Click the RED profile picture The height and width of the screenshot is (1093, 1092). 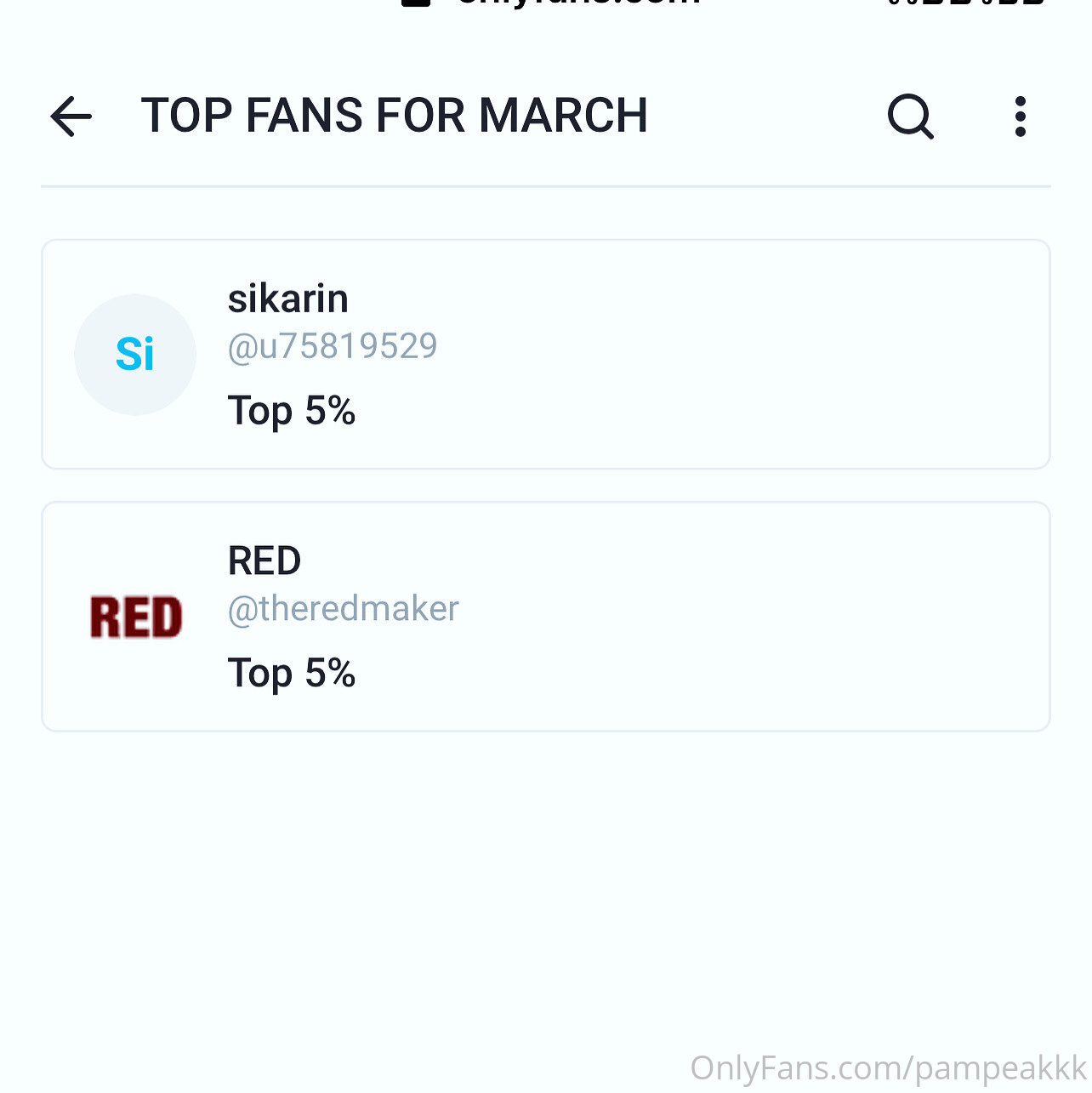pyautogui.click(x=136, y=617)
